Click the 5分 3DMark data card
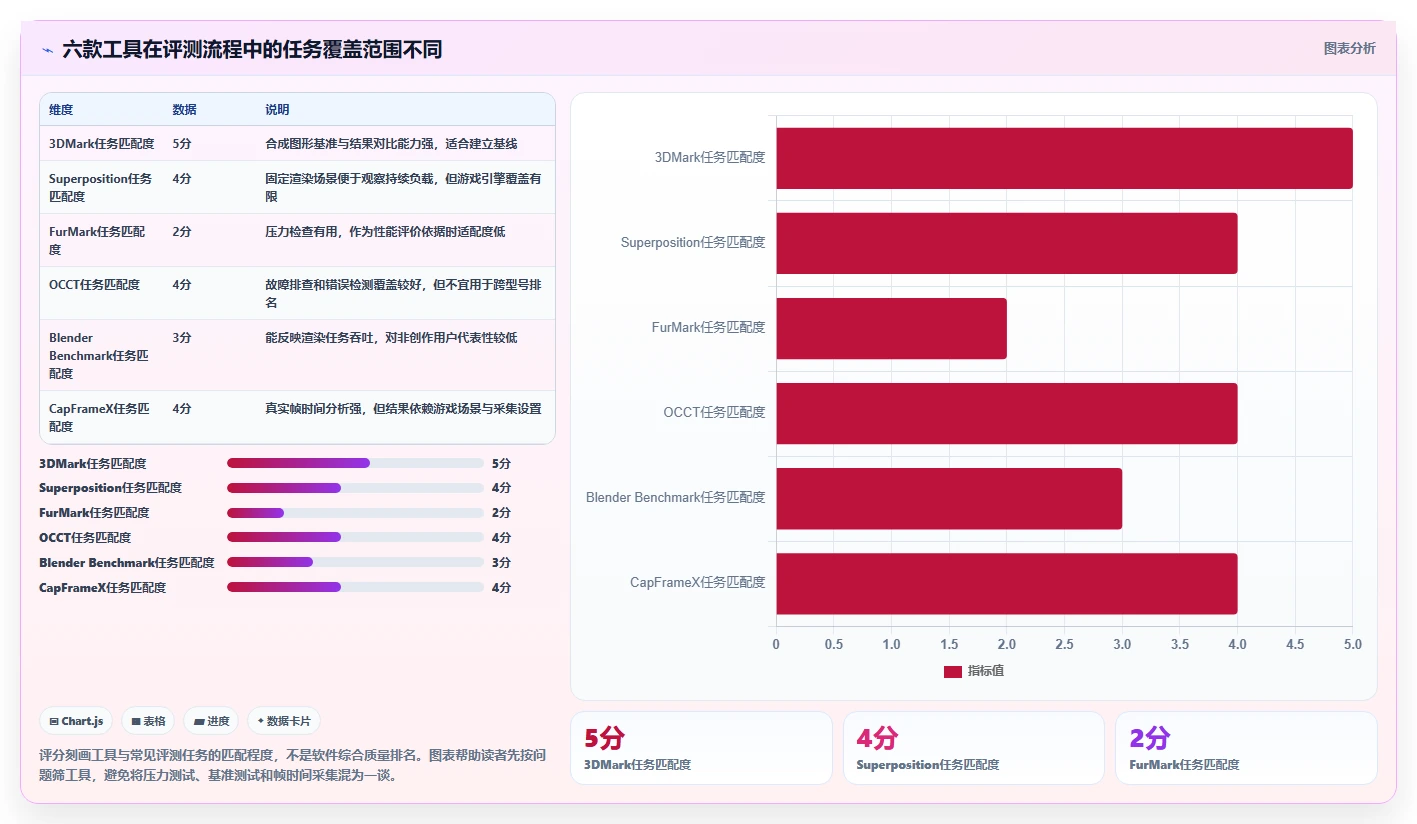Image resolution: width=1417 pixels, height=824 pixels. [x=701, y=748]
